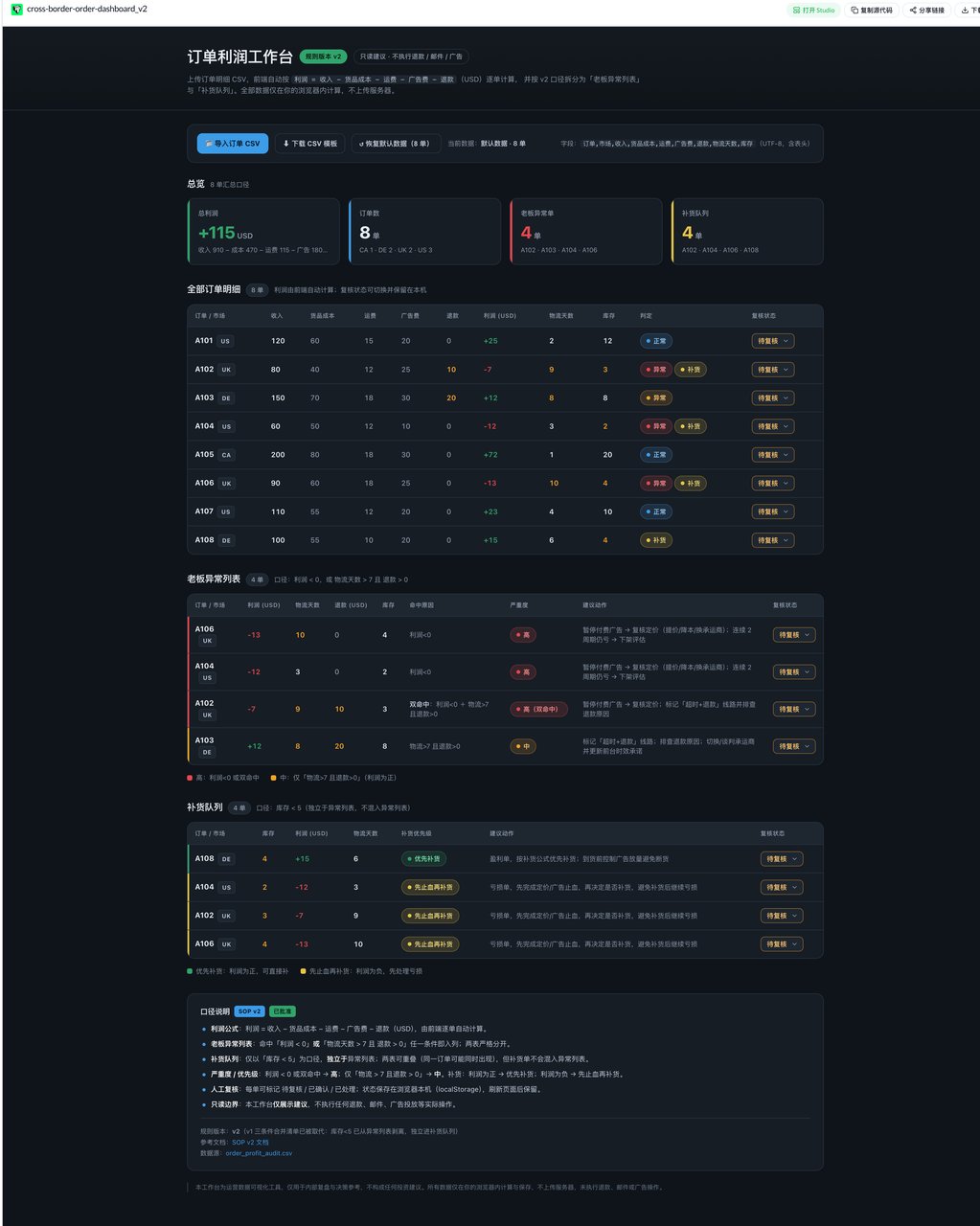980x1226 pixels.
Task: Open A103's 待复核 dropdown in 老板异常列表
Action: (794, 746)
